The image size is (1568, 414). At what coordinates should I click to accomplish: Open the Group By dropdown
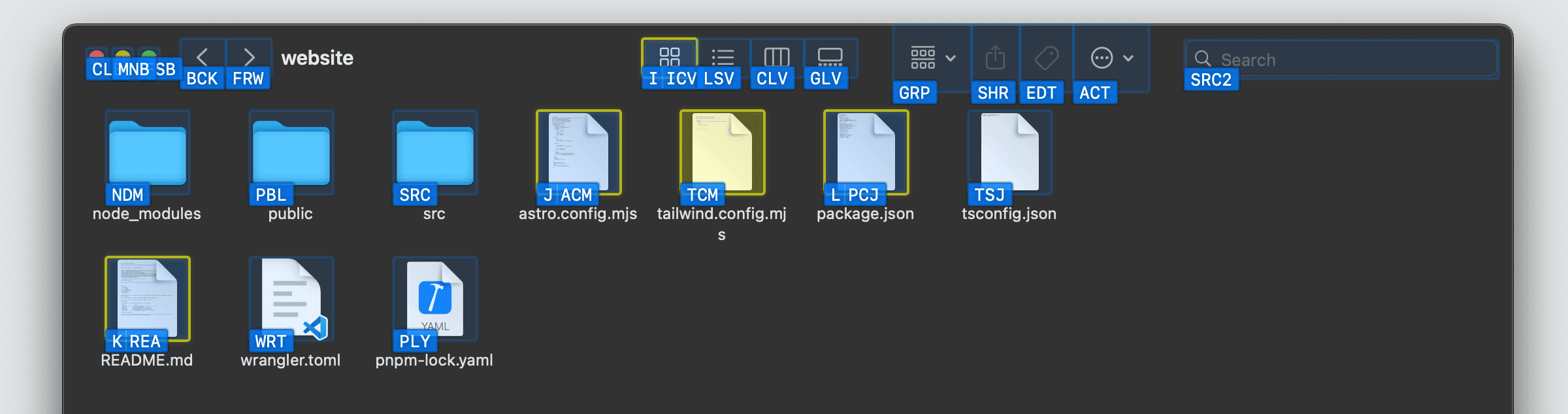click(932, 58)
